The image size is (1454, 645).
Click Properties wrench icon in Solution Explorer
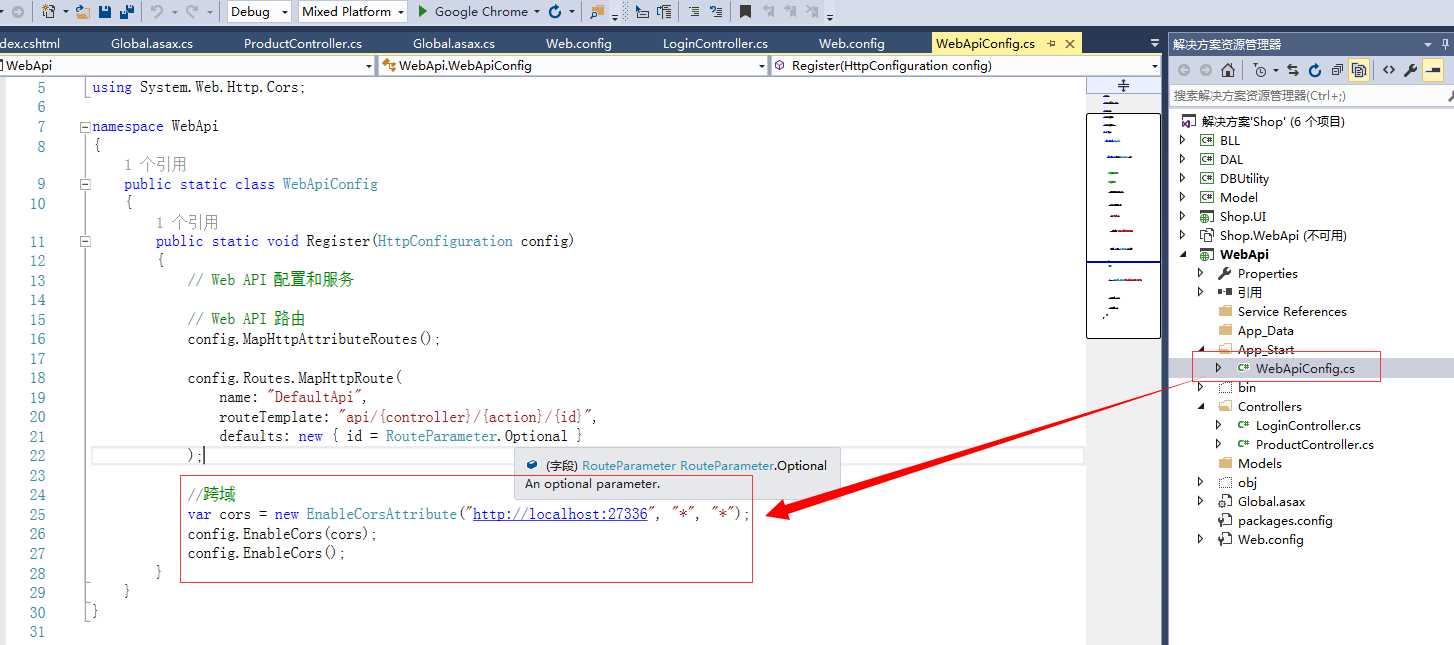pos(1411,70)
